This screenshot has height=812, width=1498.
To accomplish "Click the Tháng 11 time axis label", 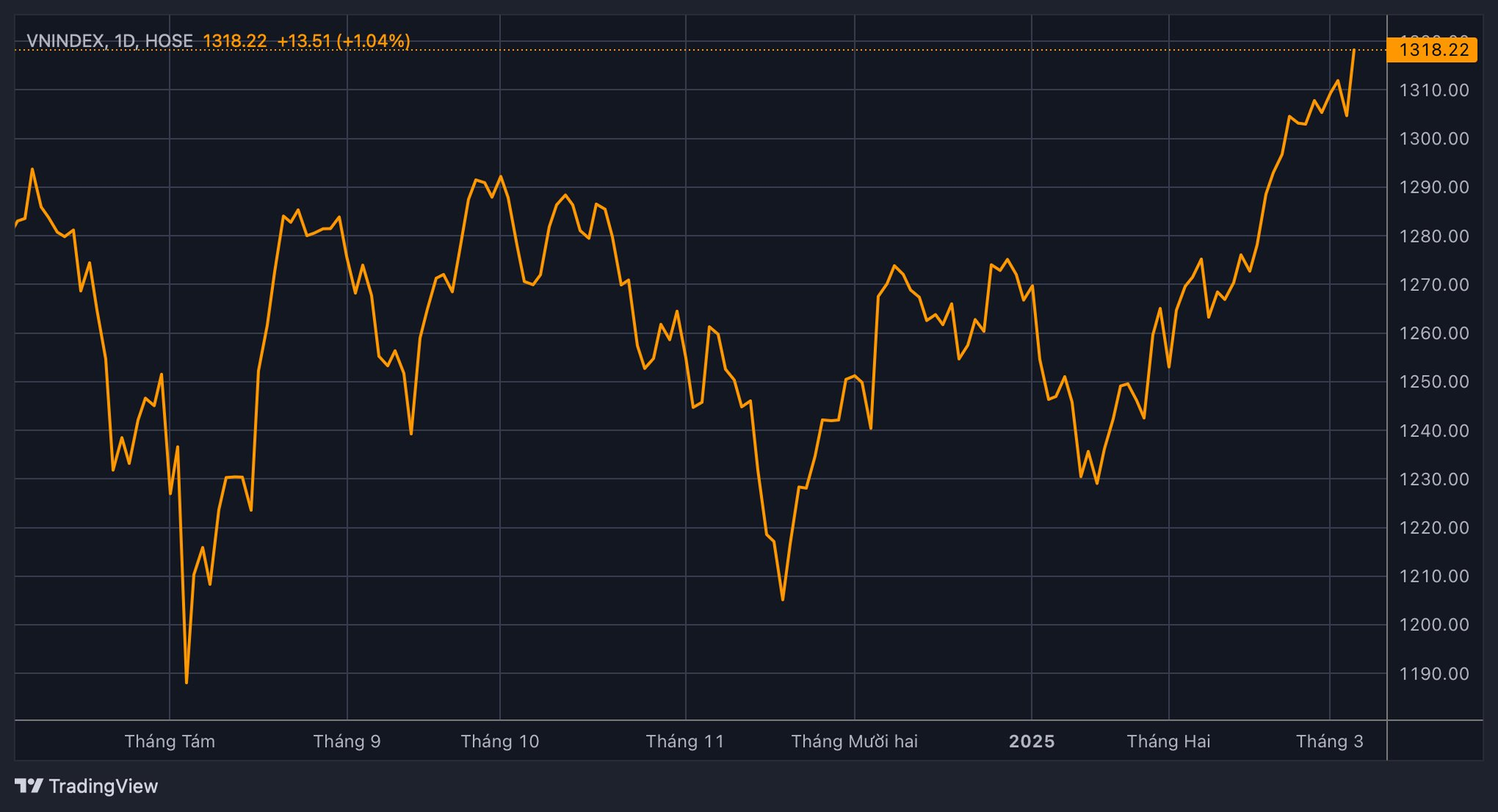I will 685,741.
